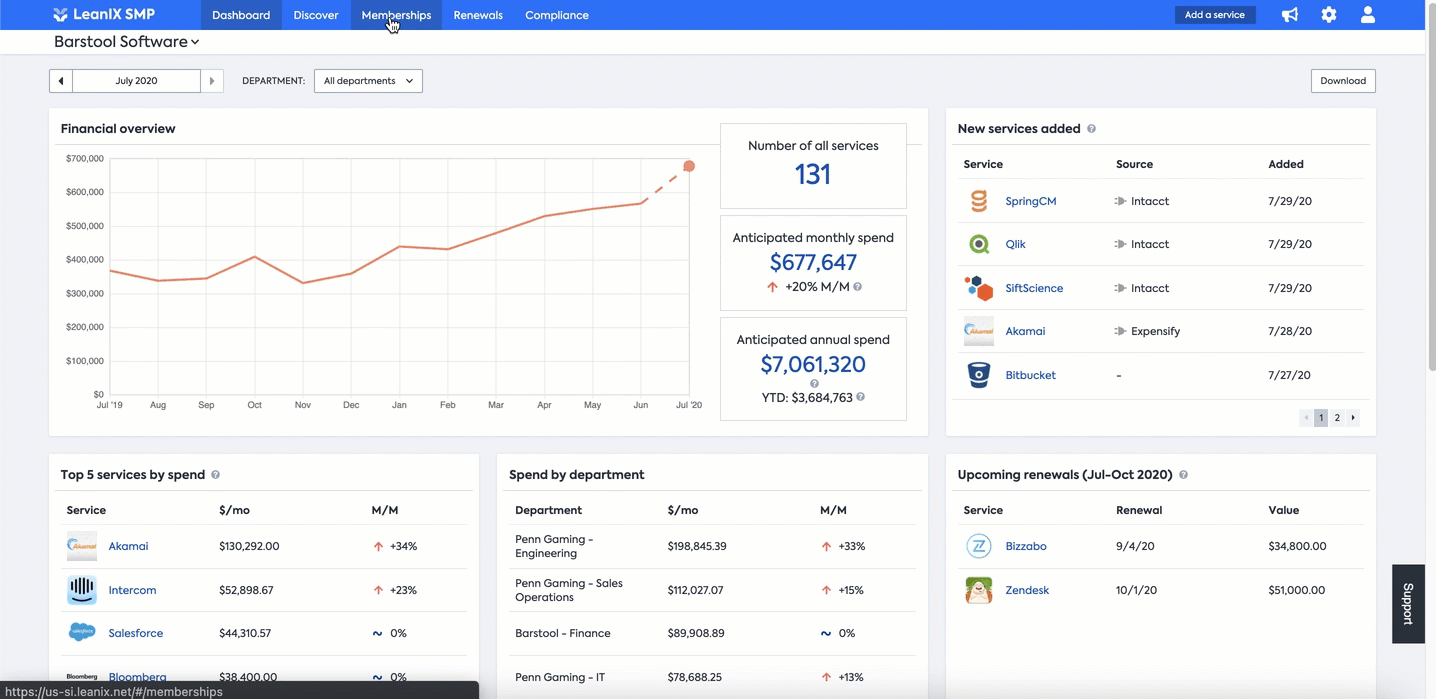Click next page arrow in new services pagination

(x=1353, y=418)
